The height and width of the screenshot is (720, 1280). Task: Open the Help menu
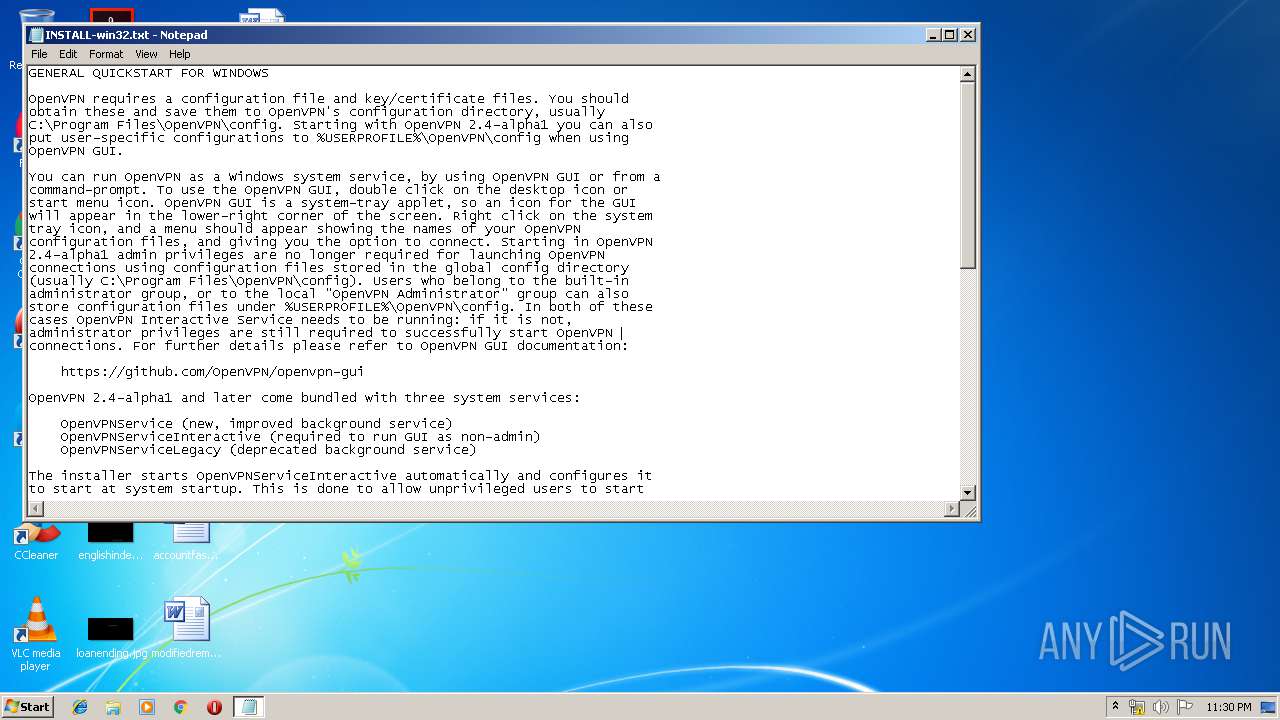(180, 54)
